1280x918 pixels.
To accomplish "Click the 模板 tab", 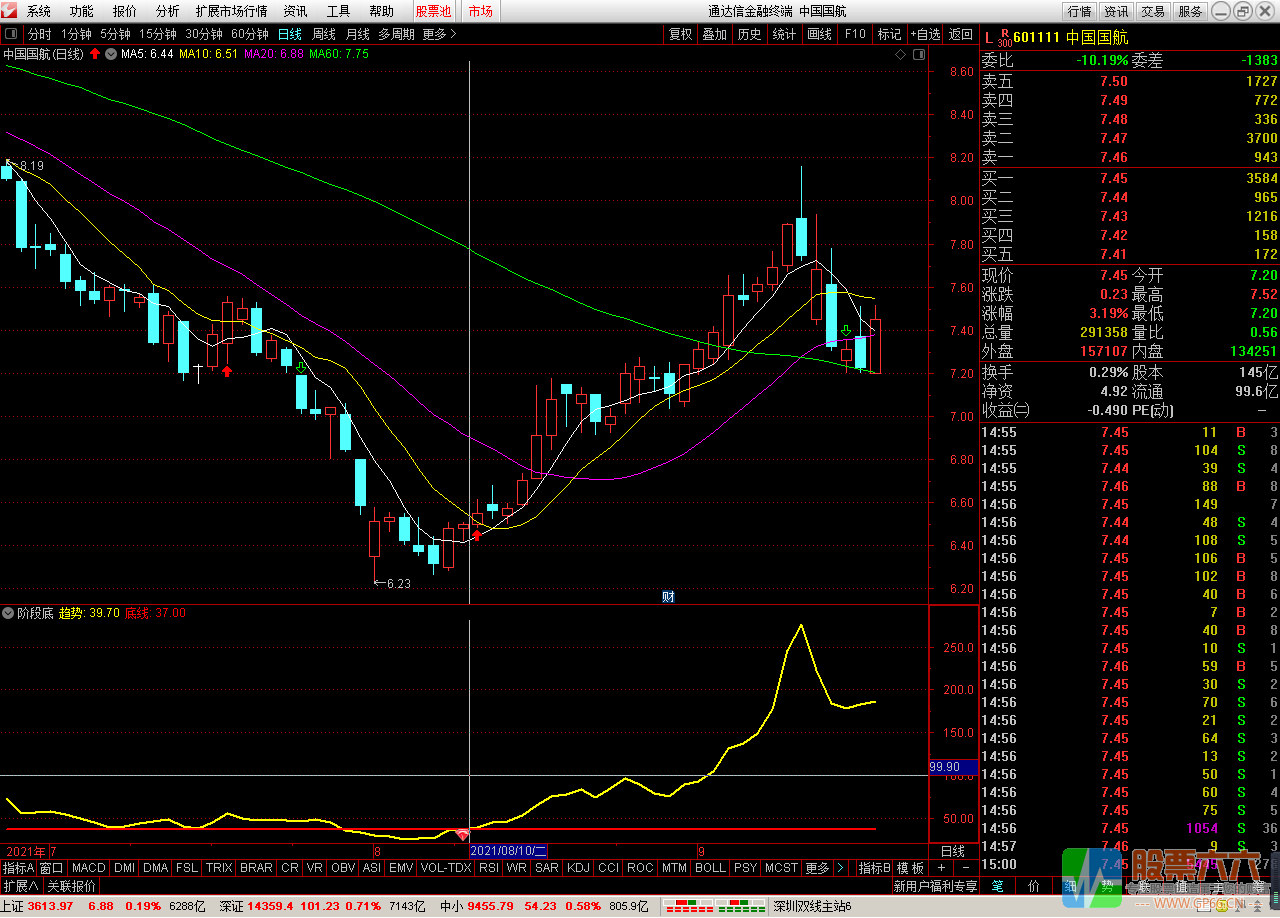I will point(910,868).
